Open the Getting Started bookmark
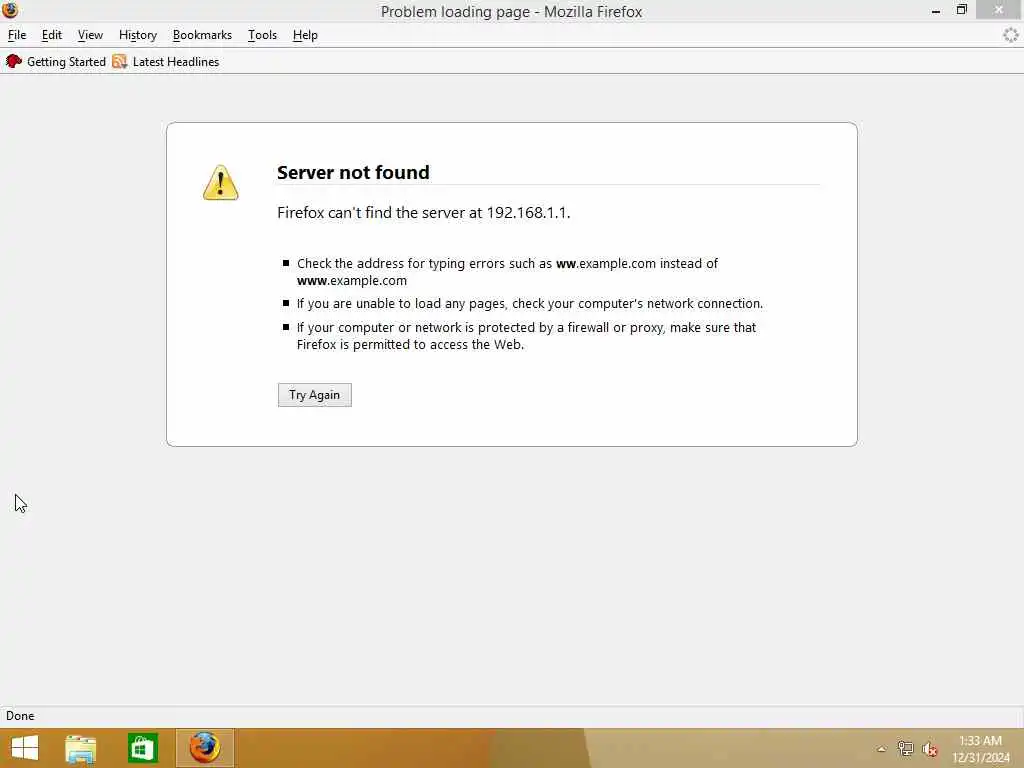Image resolution: width=1024 pixels, height=768 pixels. point(56,61)
